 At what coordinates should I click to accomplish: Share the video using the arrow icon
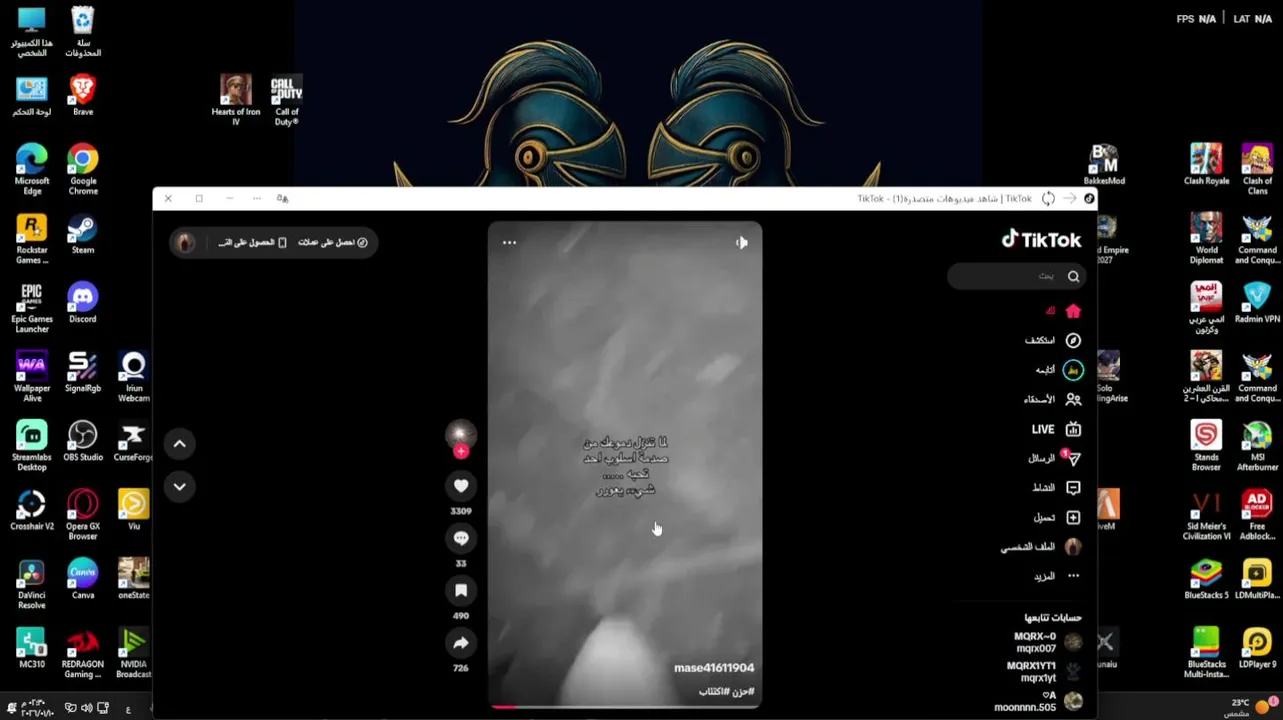coord(461,643)
